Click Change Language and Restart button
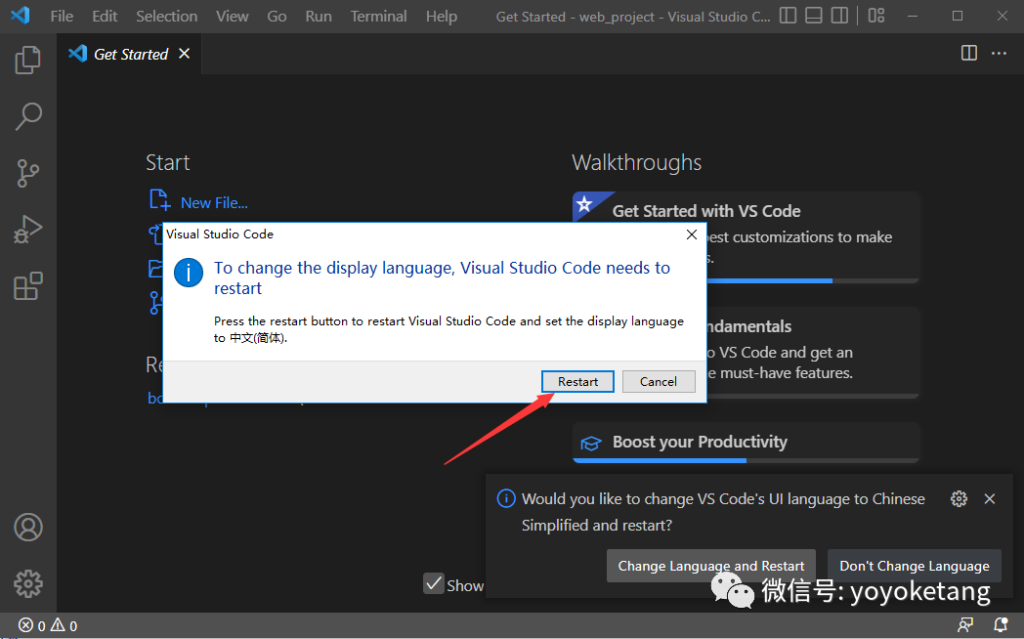Viewport: 1024px width, 639px height. (711, 566)
